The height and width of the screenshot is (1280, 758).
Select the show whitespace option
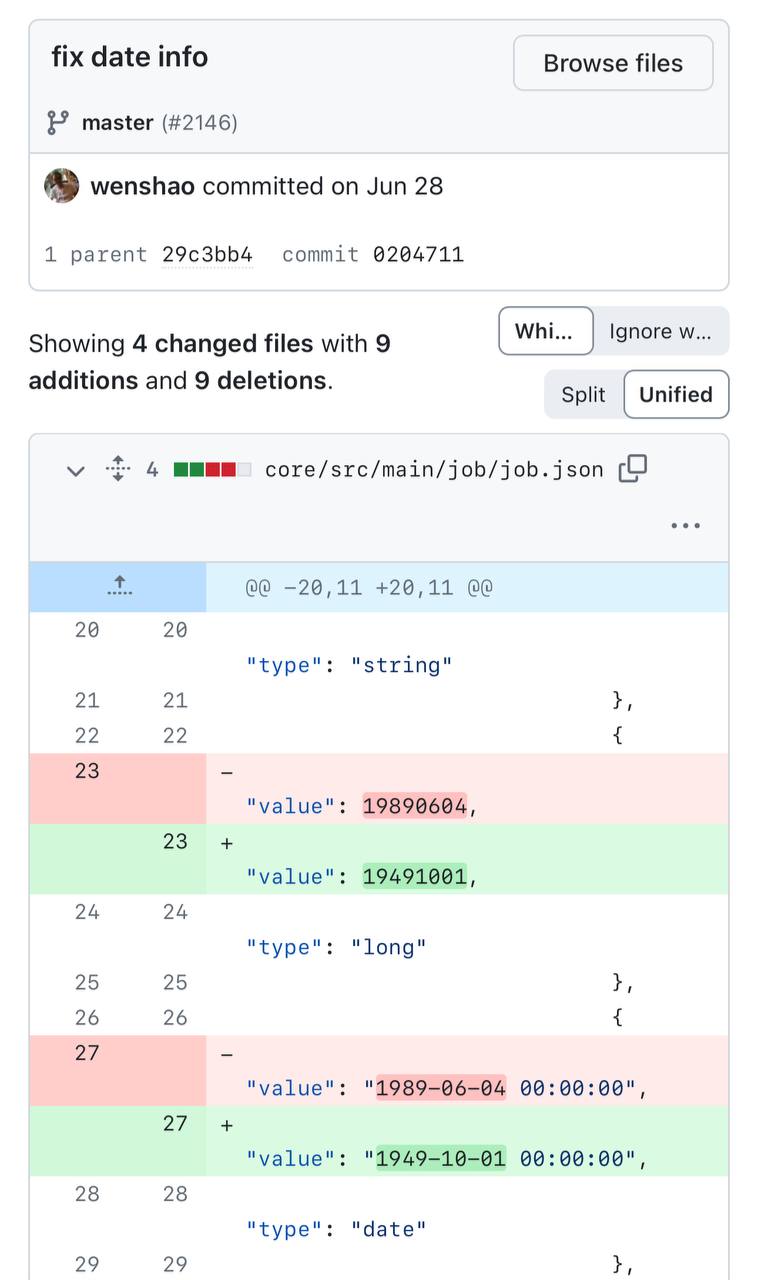(545, 331)
